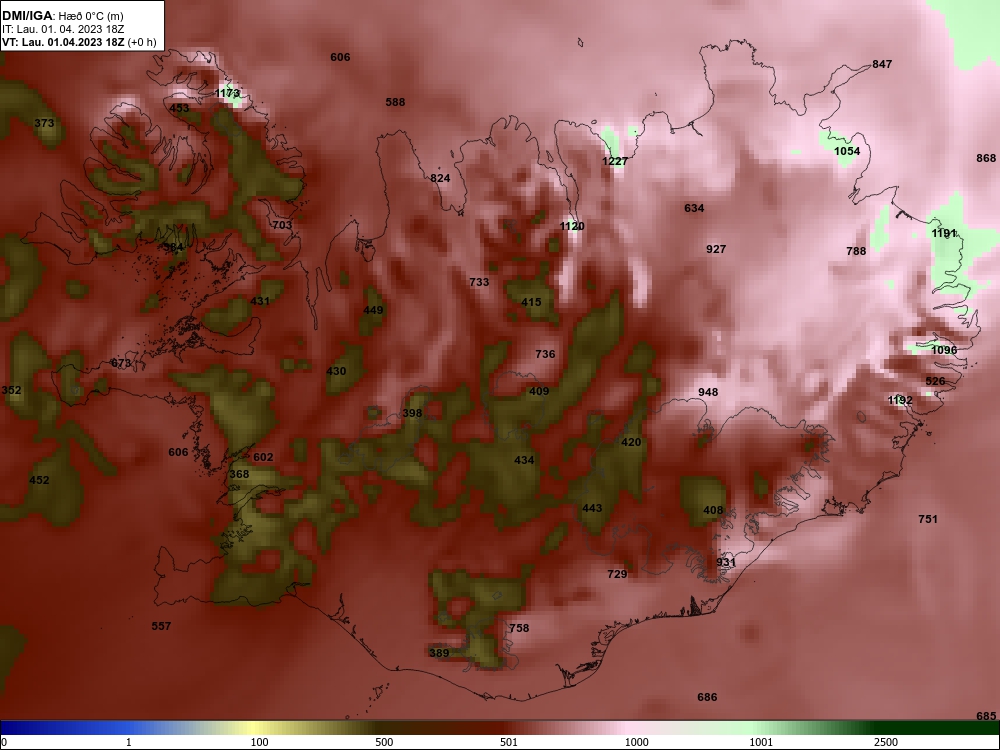The width and height of the screenshot is (1000, 750).
Task: Click the 824 value label
Action: 440,178
